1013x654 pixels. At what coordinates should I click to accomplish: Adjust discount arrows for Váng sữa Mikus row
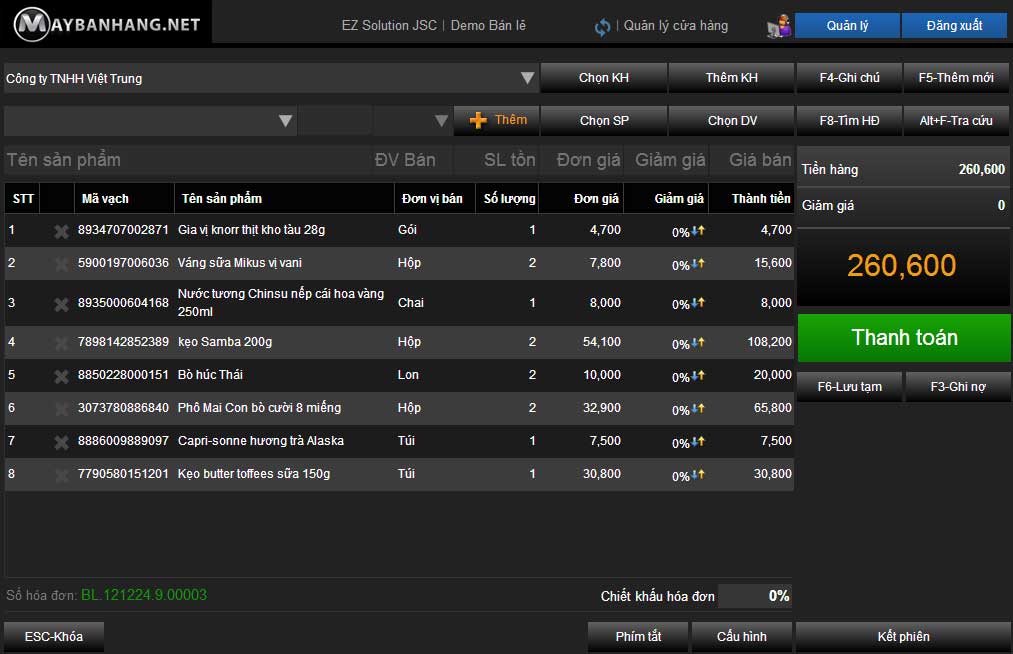(698, 264)
